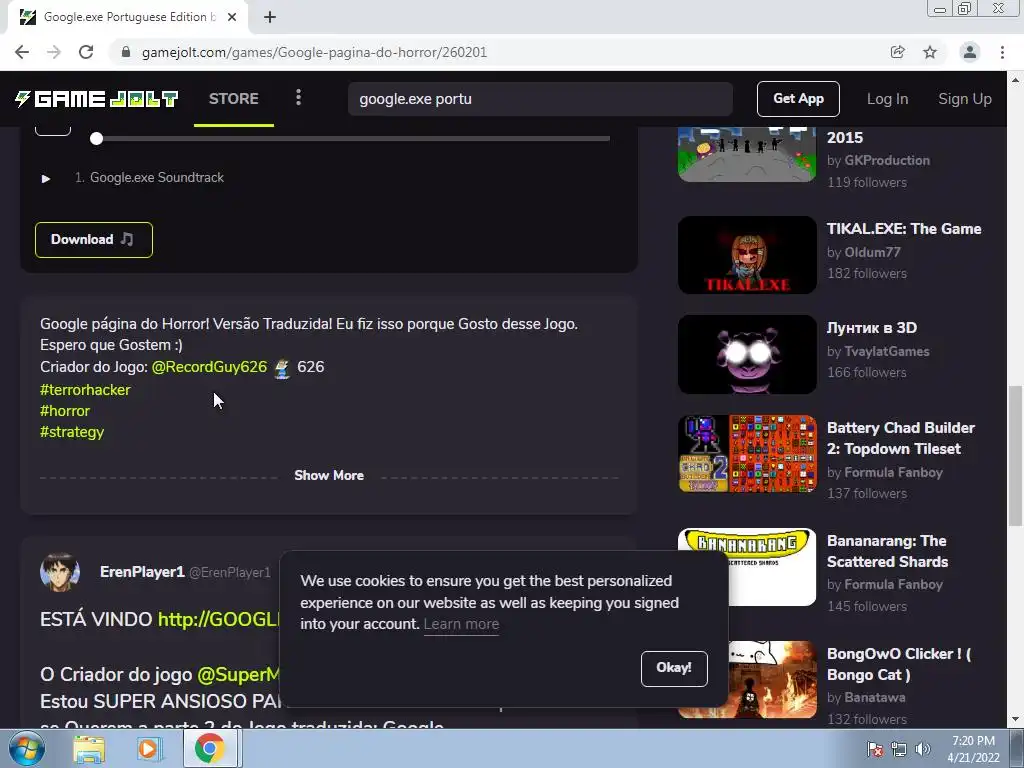Screen dimensions: 1024x768
Task: Open ErenPlayer1 avatar
Action: pos(59,572)
